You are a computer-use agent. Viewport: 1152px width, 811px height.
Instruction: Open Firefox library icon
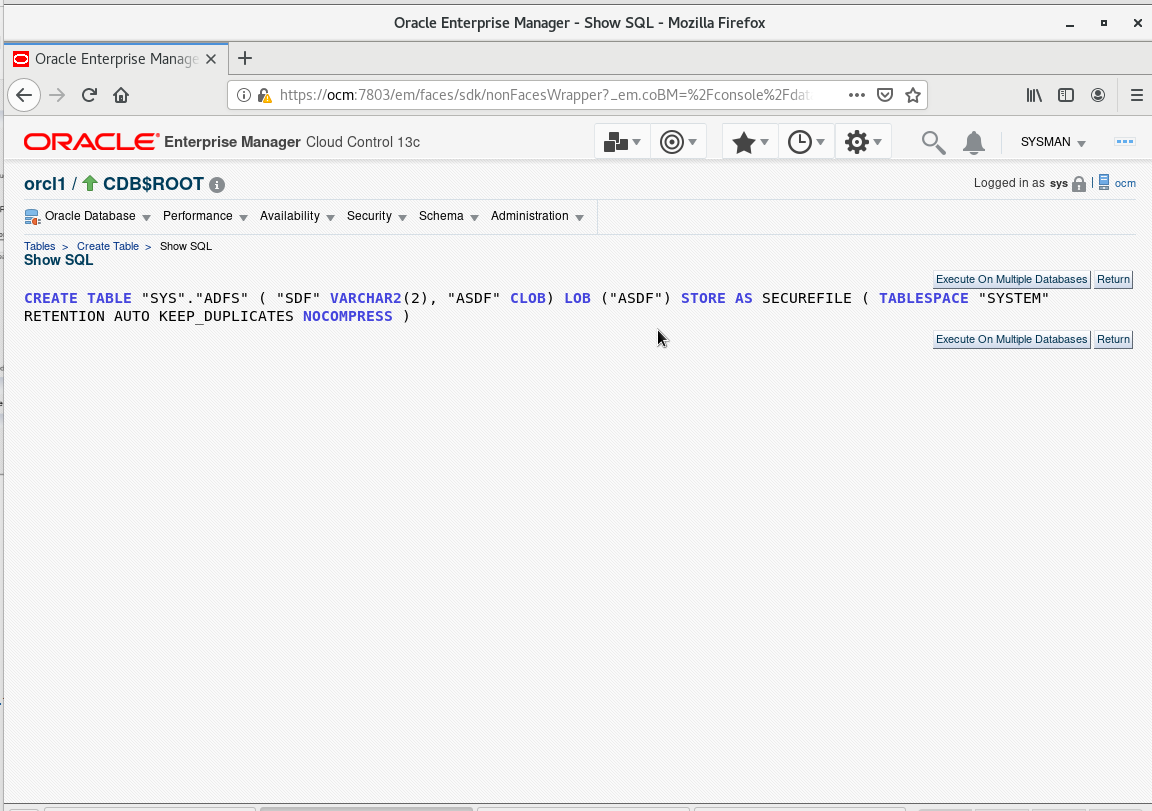point(1034,95)
